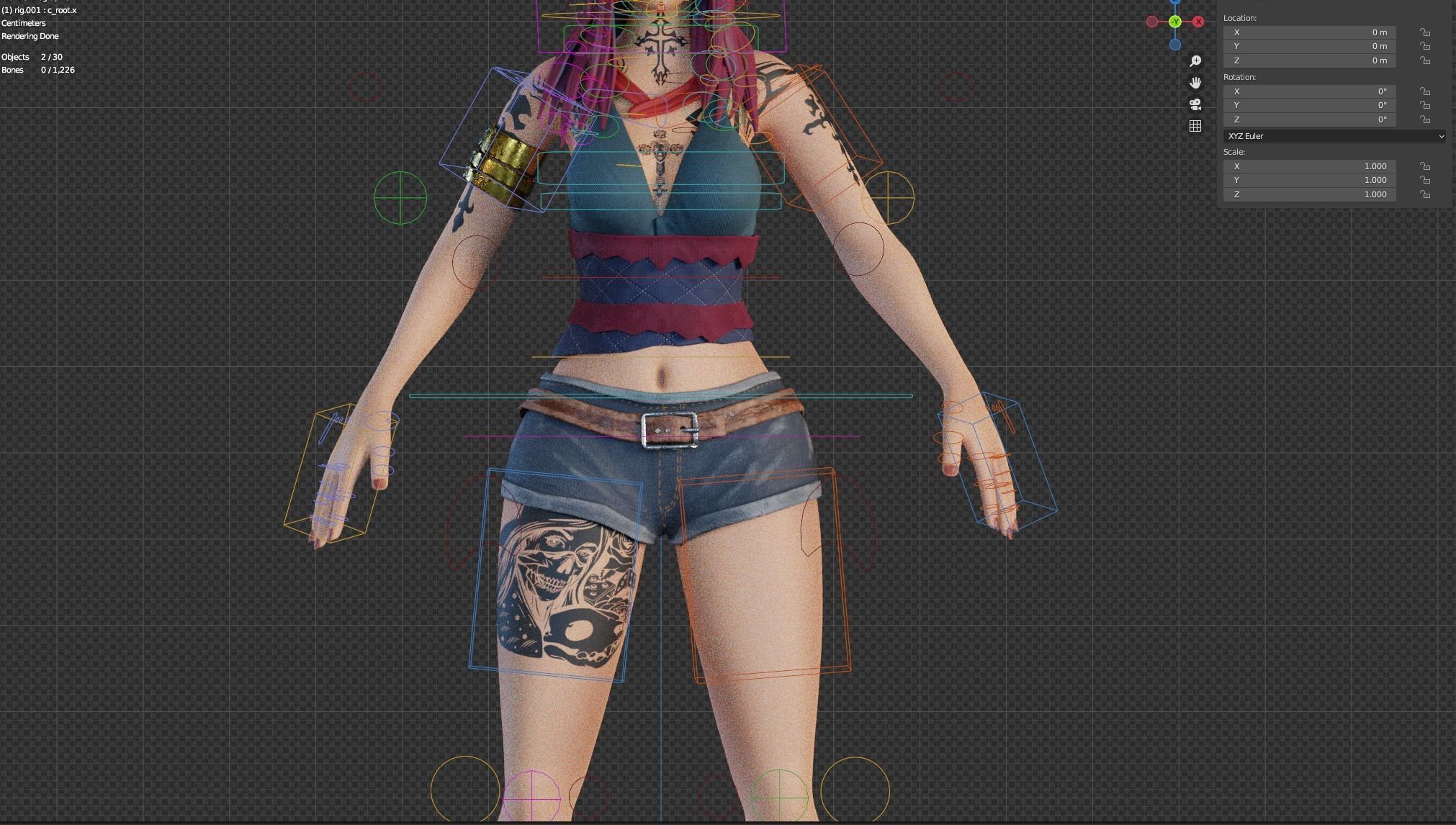The width and height of the screenshot is (1456, 825).
Task: Lock the Scale X value
Action: (1425, 166)
